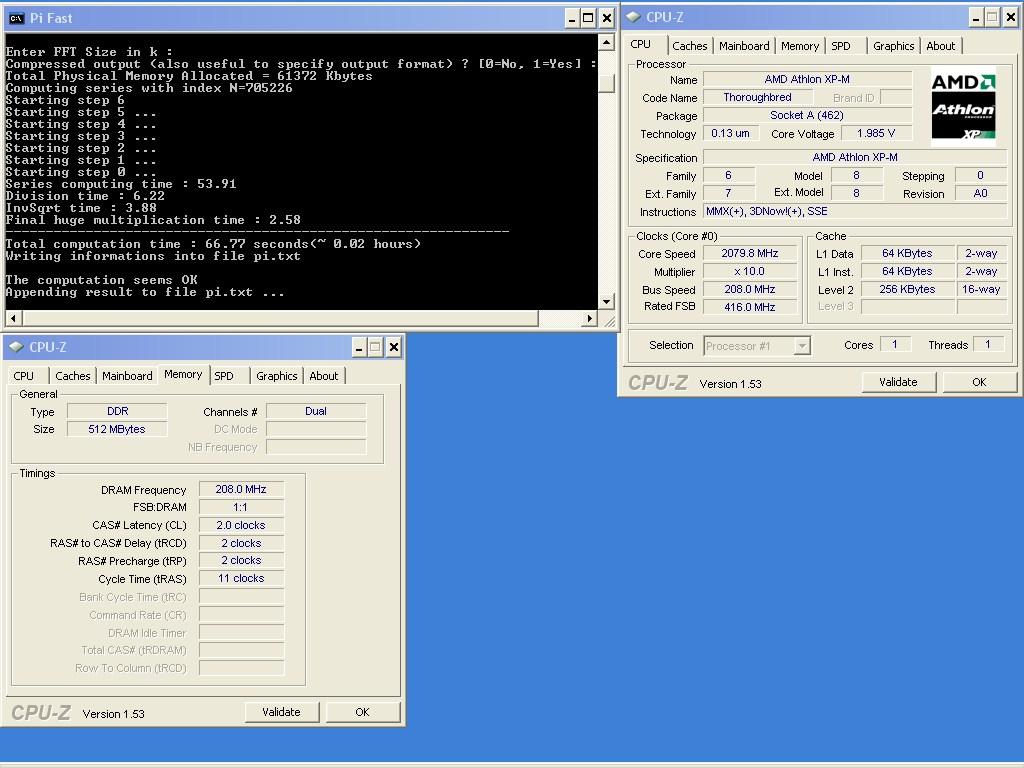Open the SPD tab in the lower-left CPU-Z window
Screen dimensions: 1024x768
224,376
